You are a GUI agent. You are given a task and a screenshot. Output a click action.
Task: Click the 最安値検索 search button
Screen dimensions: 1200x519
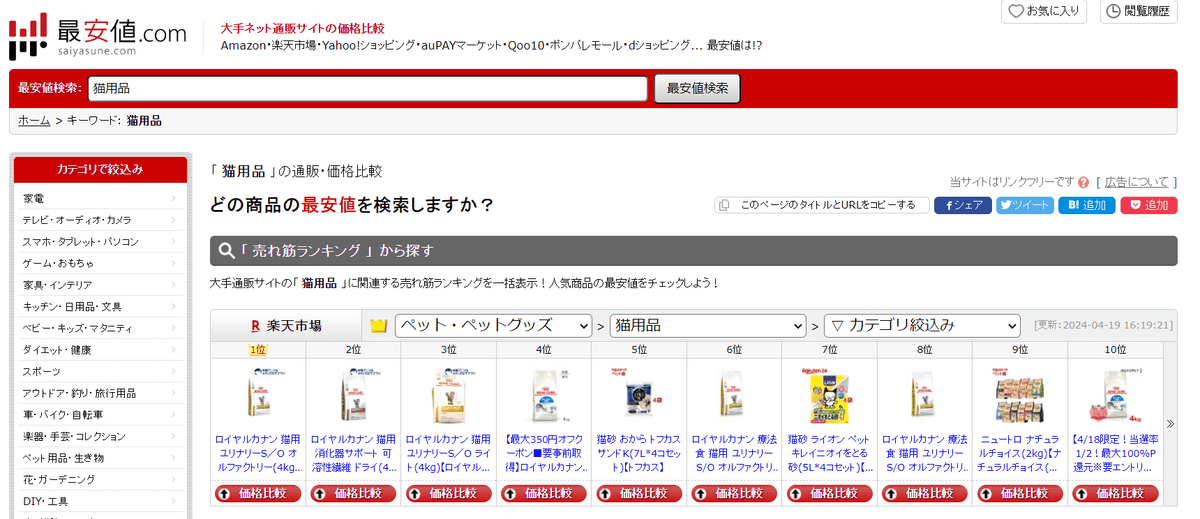tap(697, 88)
